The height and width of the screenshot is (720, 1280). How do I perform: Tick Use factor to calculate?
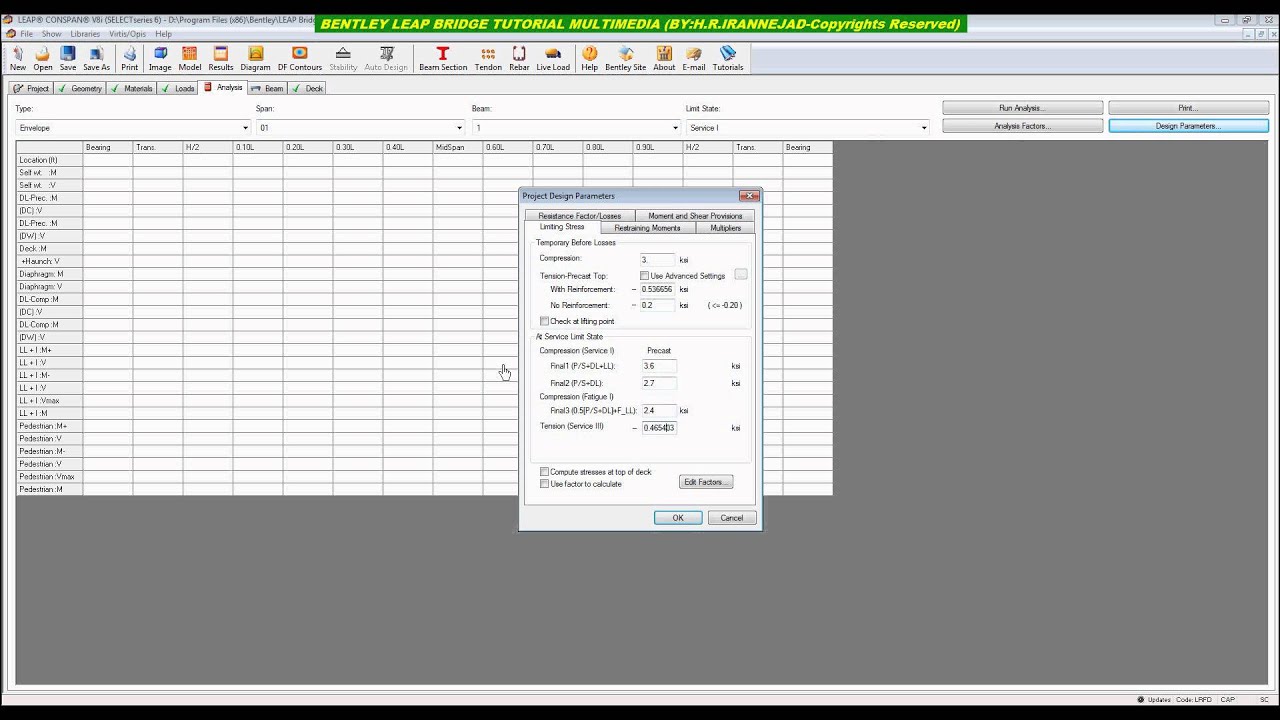click(545, 484)
